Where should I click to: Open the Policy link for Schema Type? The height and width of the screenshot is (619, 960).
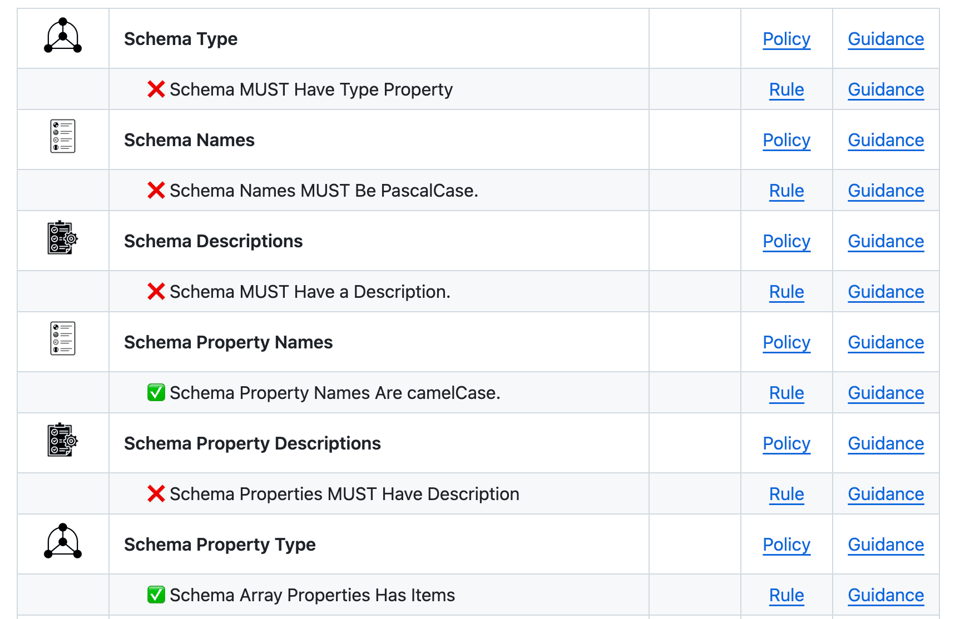point(786,39)
